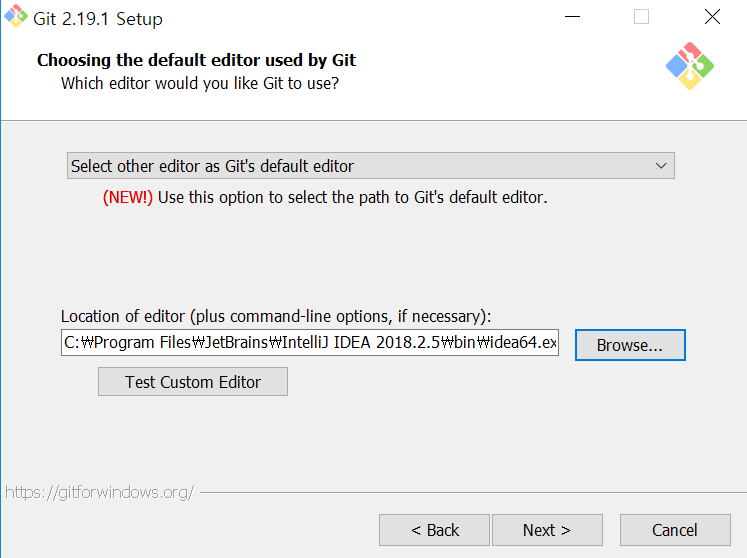This screenshot has width=747, height=558.
Task: Open the 'Select other editor' combo box
Action: tap(371, 166)
